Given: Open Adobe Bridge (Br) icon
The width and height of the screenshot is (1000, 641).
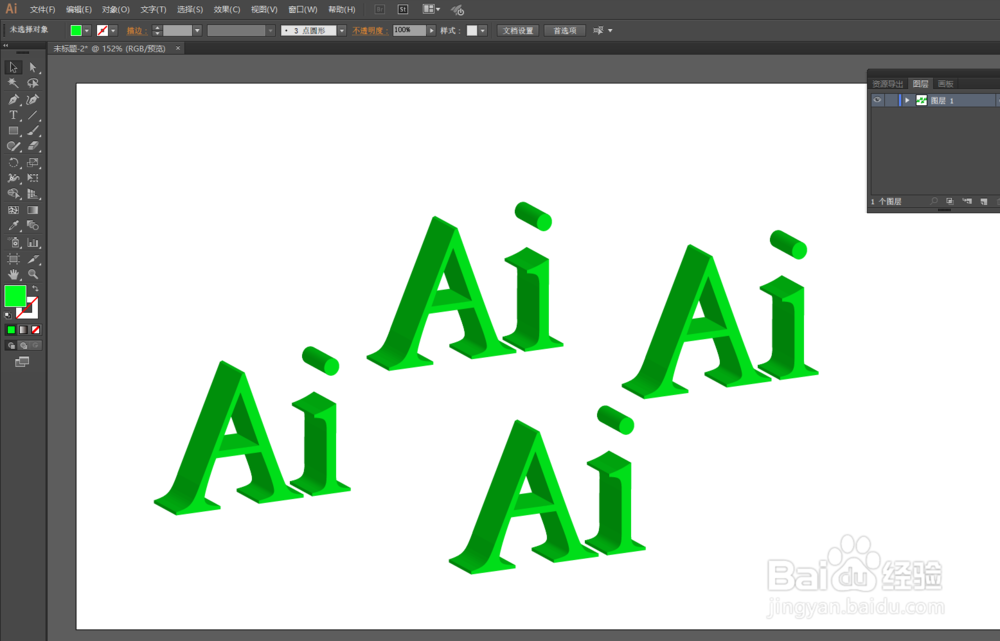Looking at the screenshot, I should click(379, 9).
